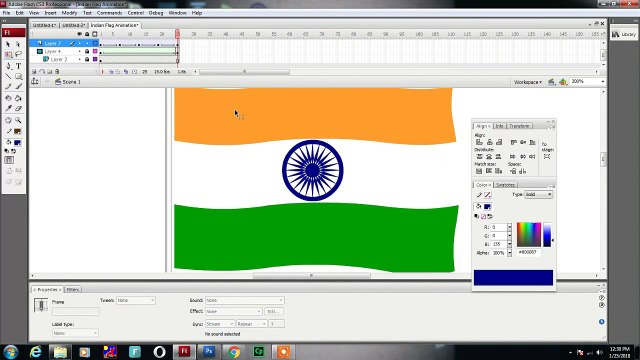Viewport: 640px width, 360px height.
Task: Select the Pen tool
Action: [8, 66]
